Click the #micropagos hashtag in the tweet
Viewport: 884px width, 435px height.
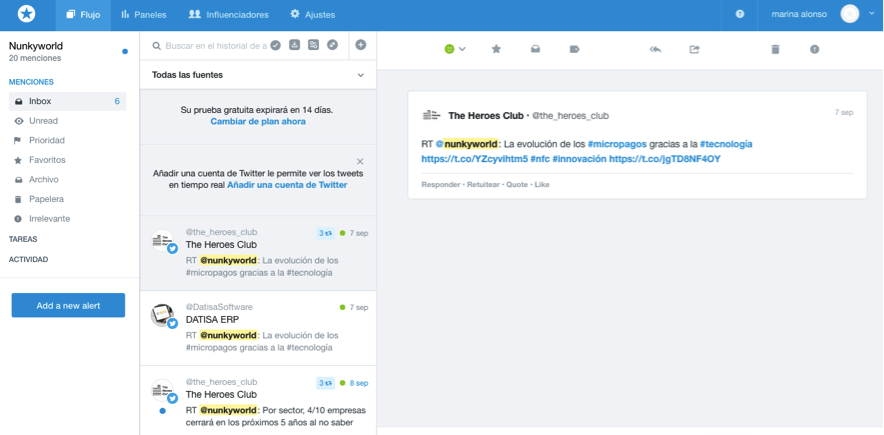[x=617, y=144]
